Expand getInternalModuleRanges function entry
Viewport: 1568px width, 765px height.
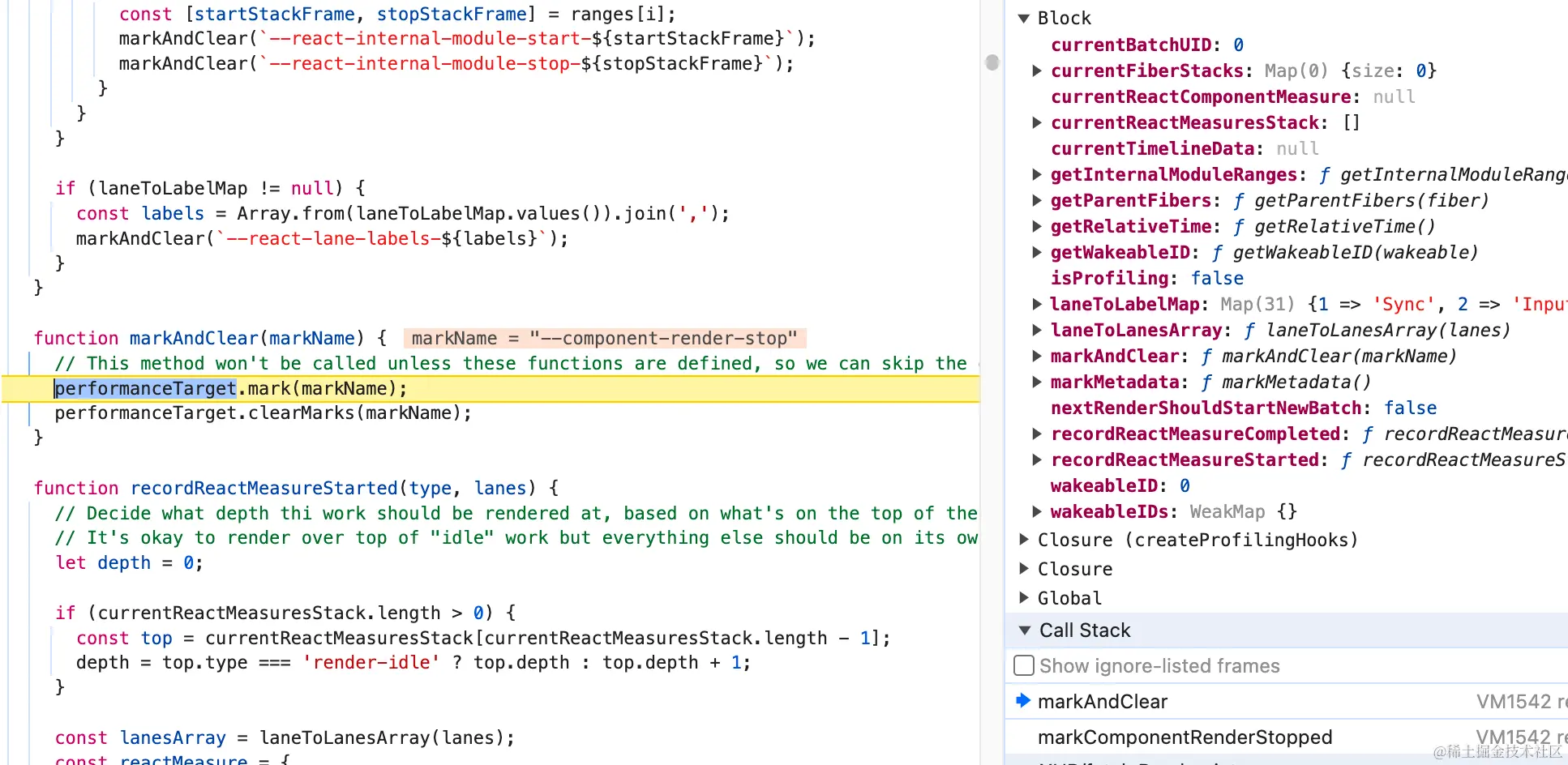coord(1037,174)
